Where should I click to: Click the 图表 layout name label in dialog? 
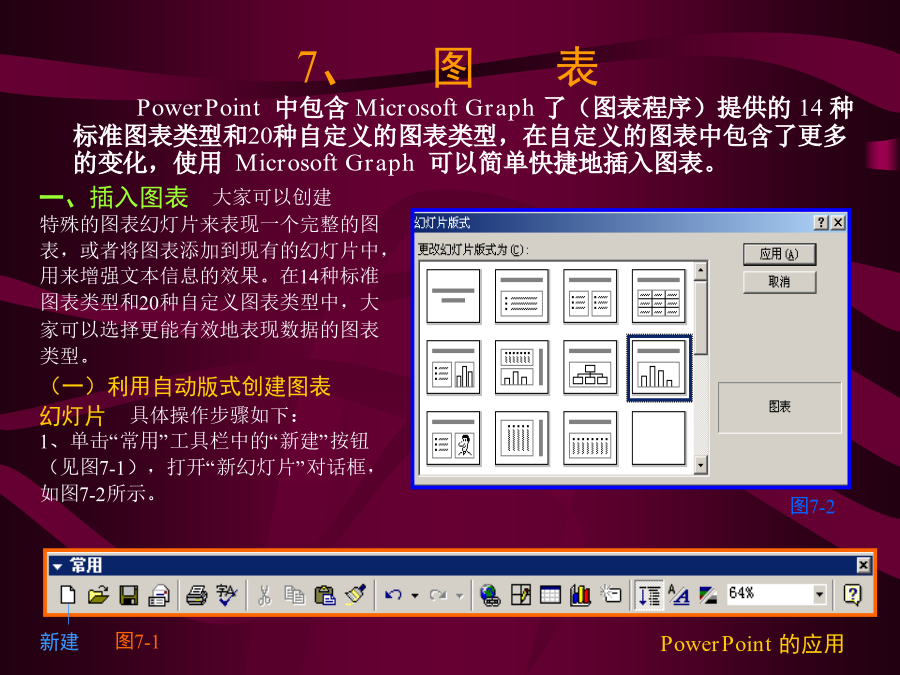(779, 407)
